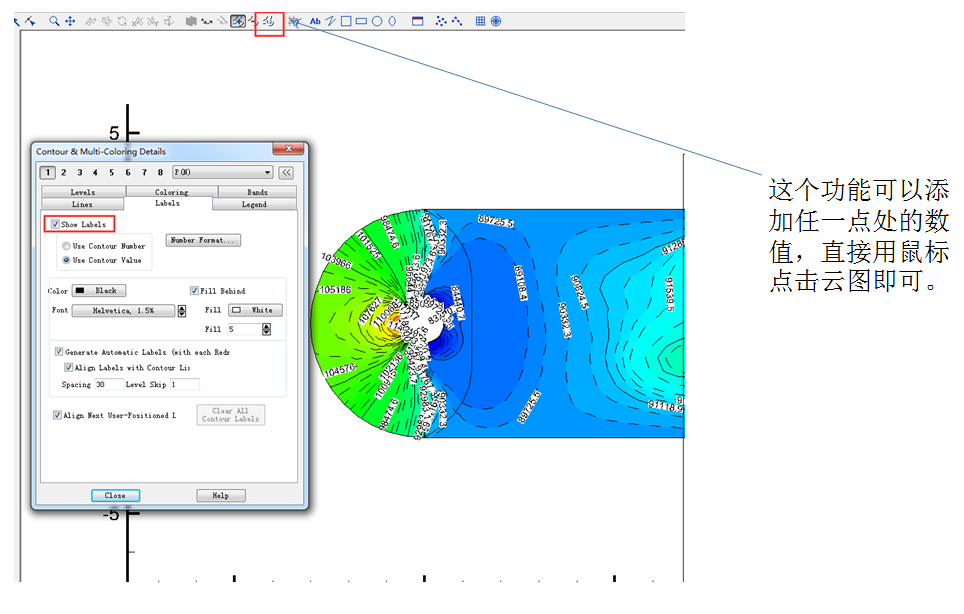
Task: Select the Circle shape tool
Action: (377, 21)
